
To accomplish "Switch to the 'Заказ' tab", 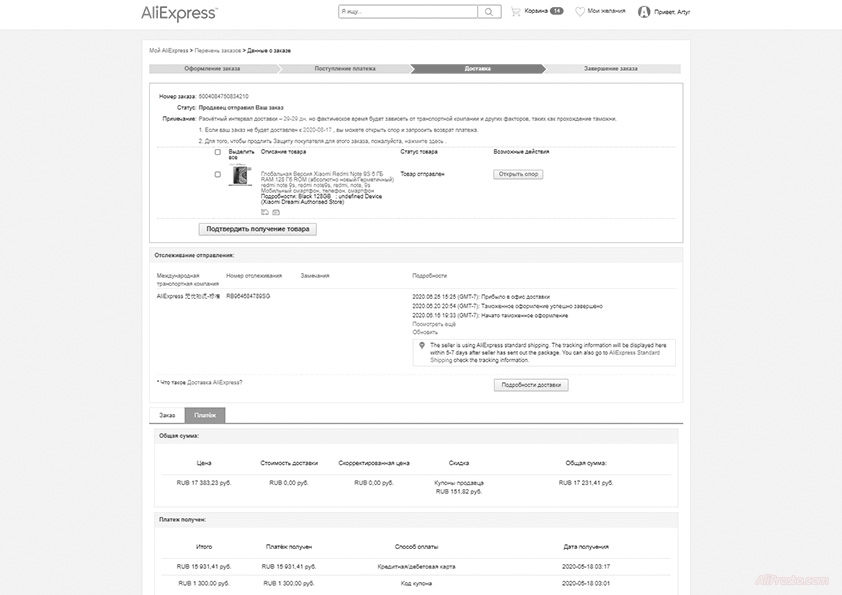I will (167, 414).
